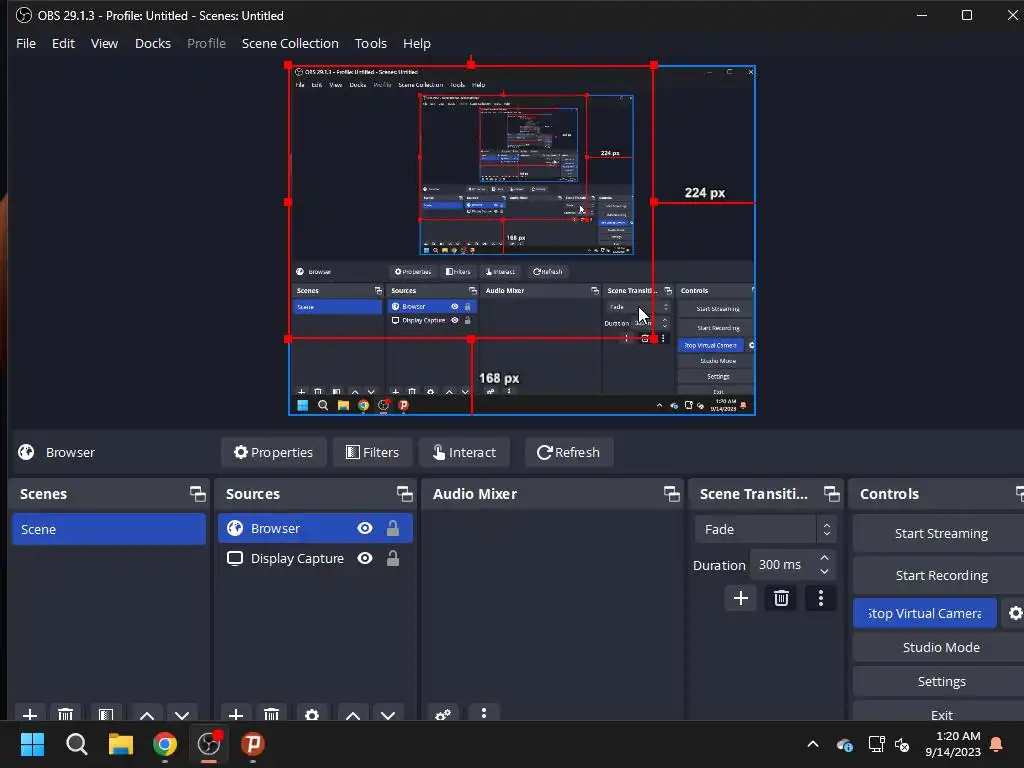The image size is (1024, 768).
Task: Click the OBS preview canvas thumbnail
Action: pos(522,240)
